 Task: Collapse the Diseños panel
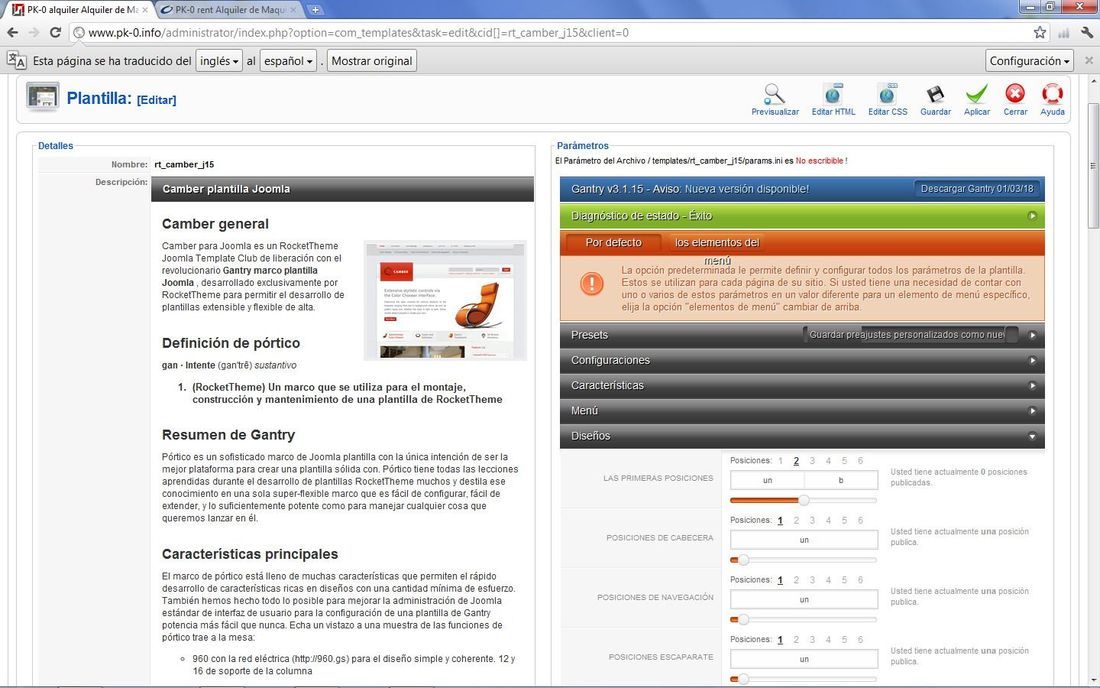(802, 436)
